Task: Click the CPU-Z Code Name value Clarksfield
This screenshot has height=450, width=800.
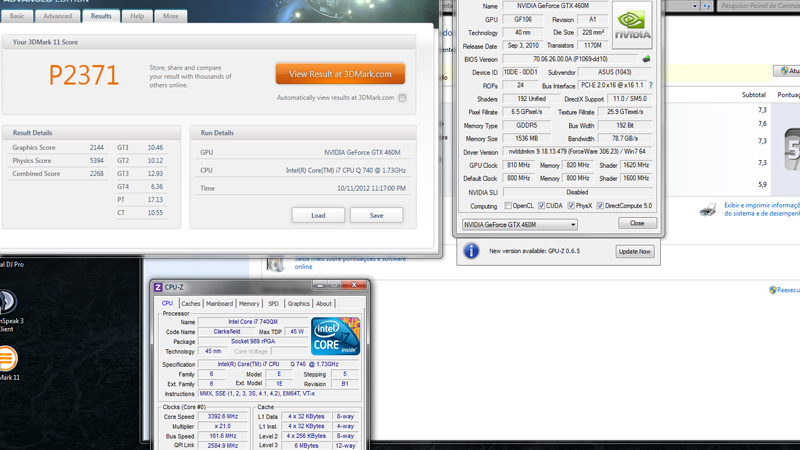Action: pyautogui.click(x=227, y=332)
